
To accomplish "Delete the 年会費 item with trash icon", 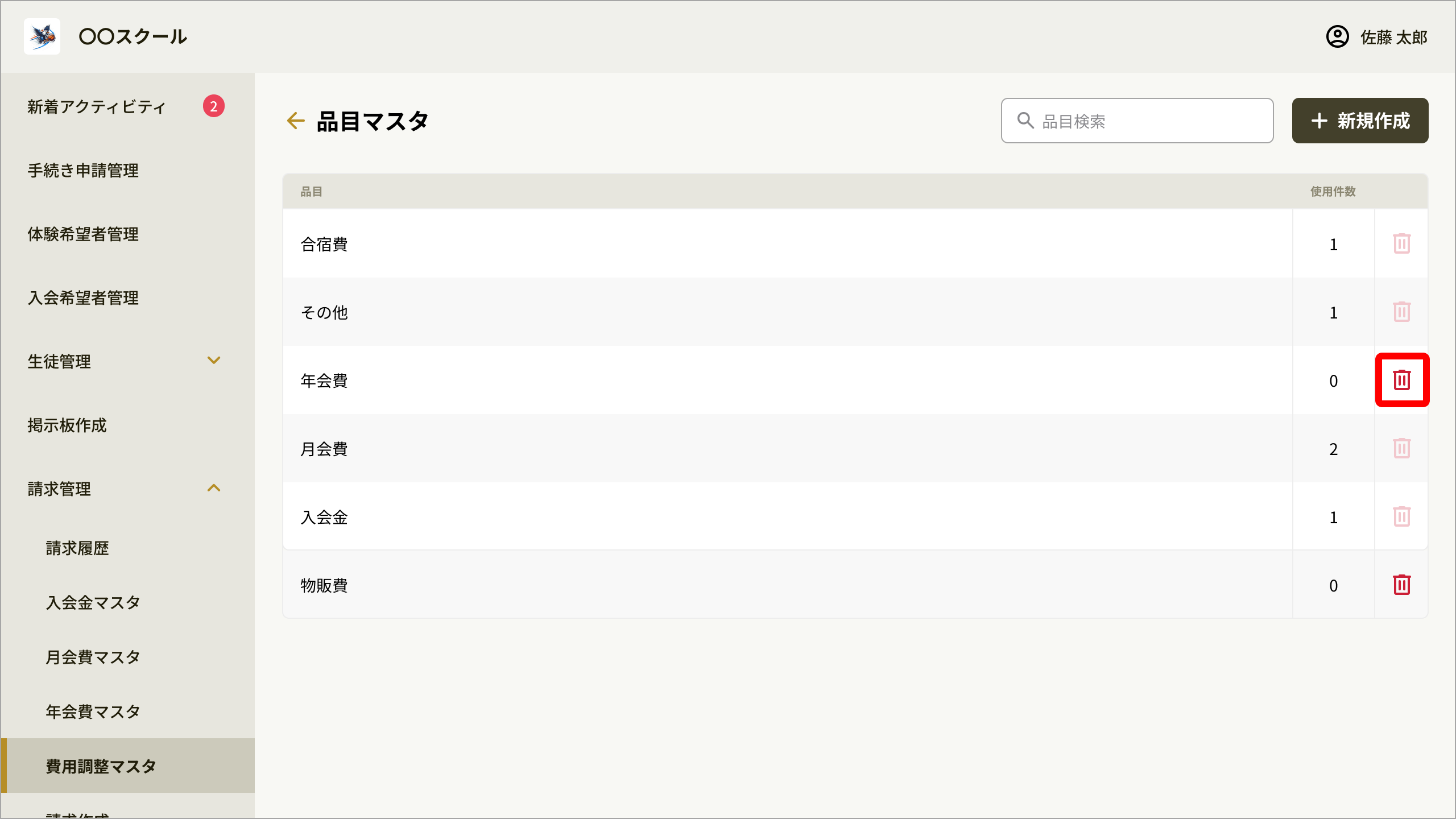I will click(1401, 380).
